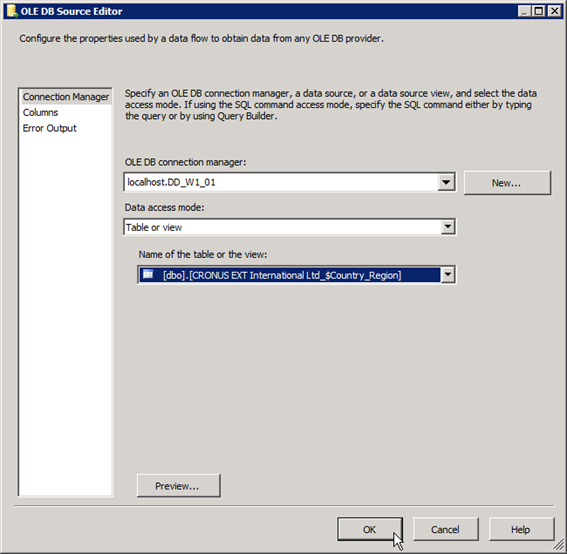Click the localhost.DD_W1_01 connection field
The width and height of the screenshot is (567, 554).
point(281,182)
